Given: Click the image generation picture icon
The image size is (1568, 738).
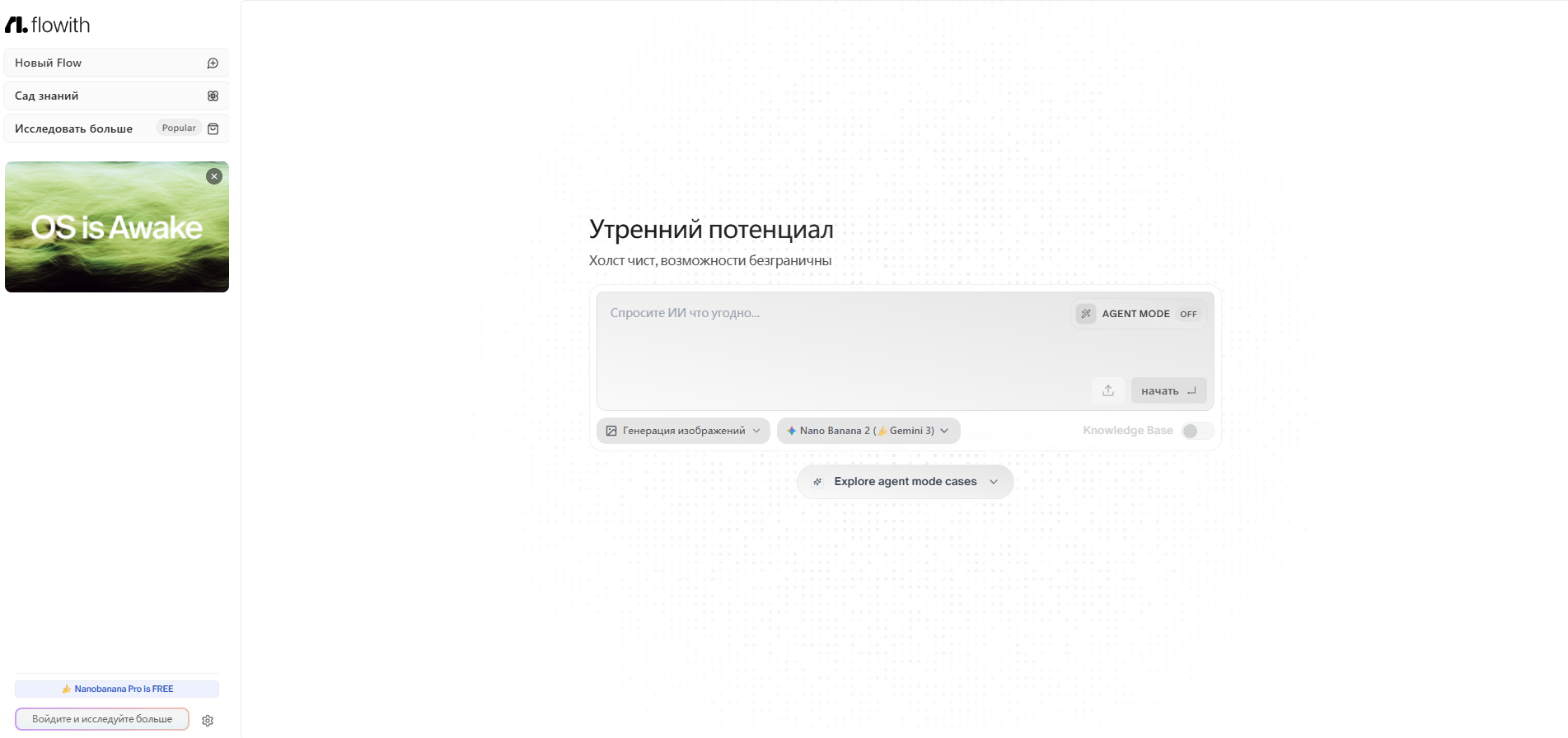Looking at the screenshot, I should click(x=611, y=431).
